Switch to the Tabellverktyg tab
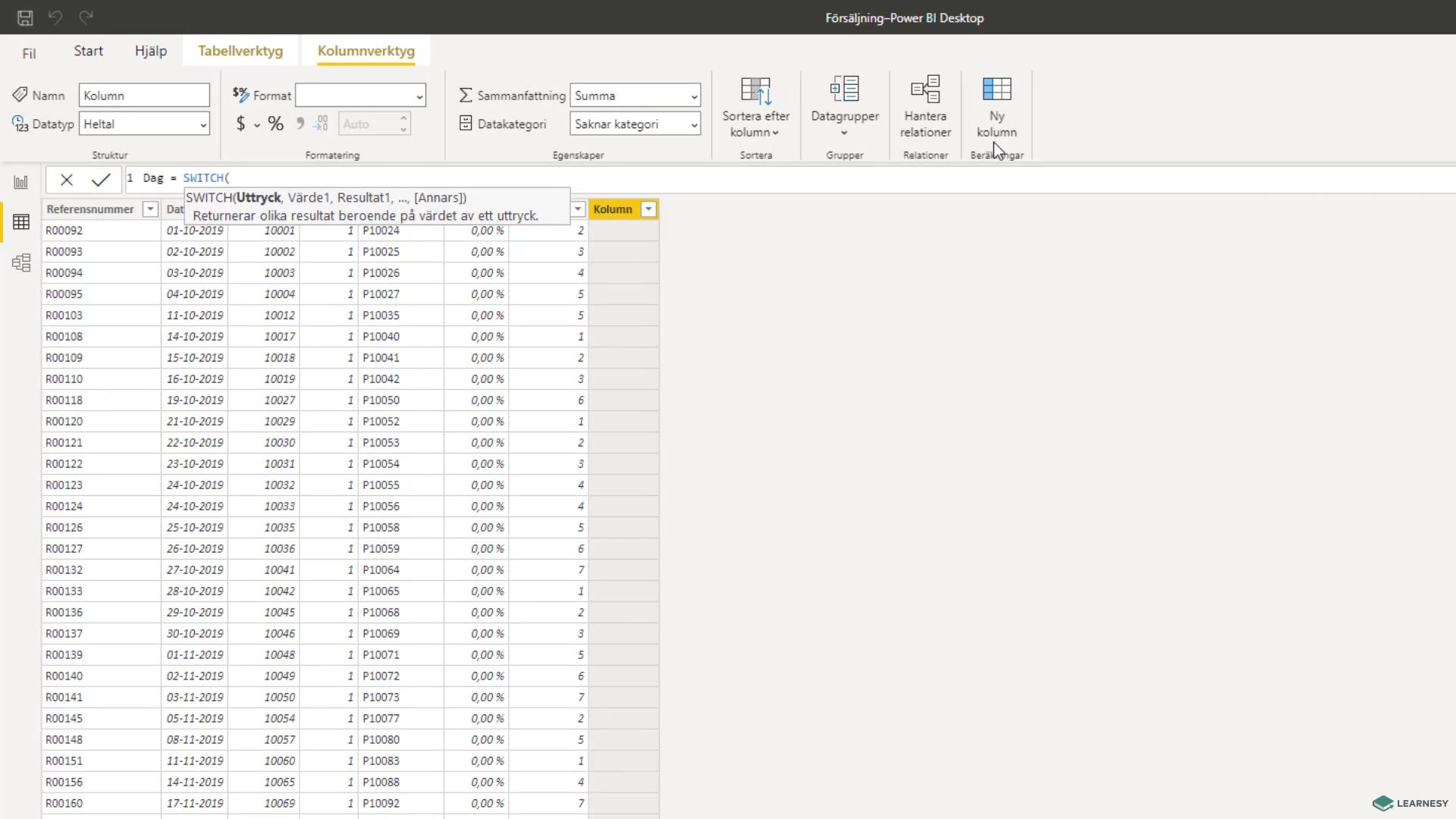This screenshot has width=1456, height=819. (x=240, y=51)
